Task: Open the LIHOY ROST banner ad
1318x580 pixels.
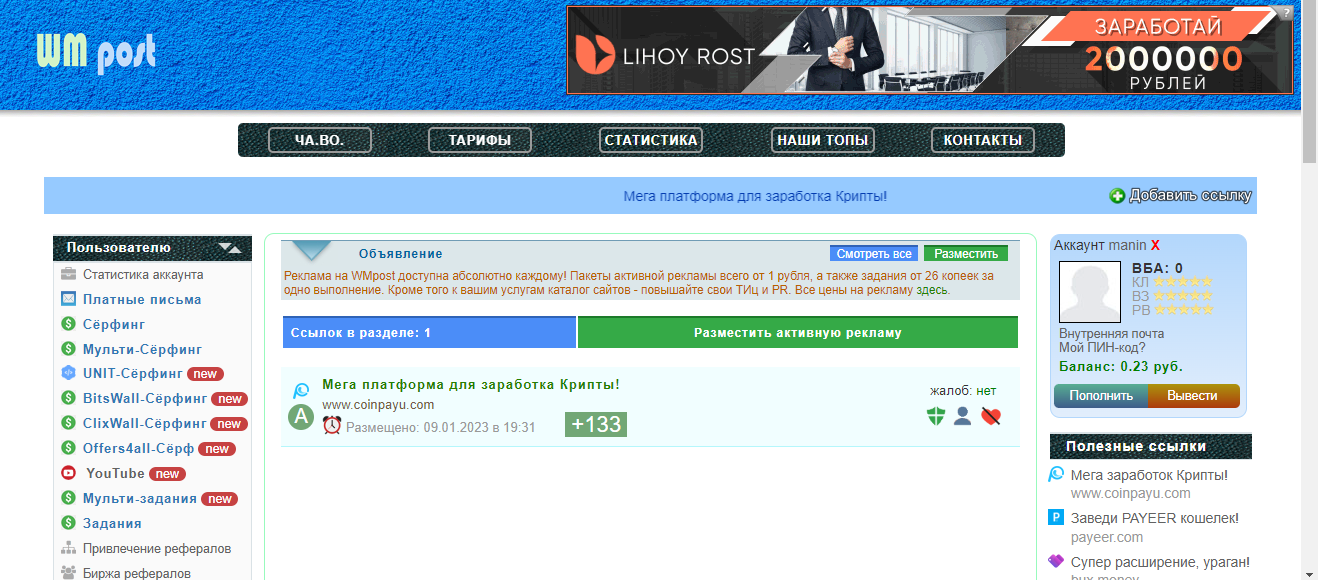Action: click(x=930, y=50)
